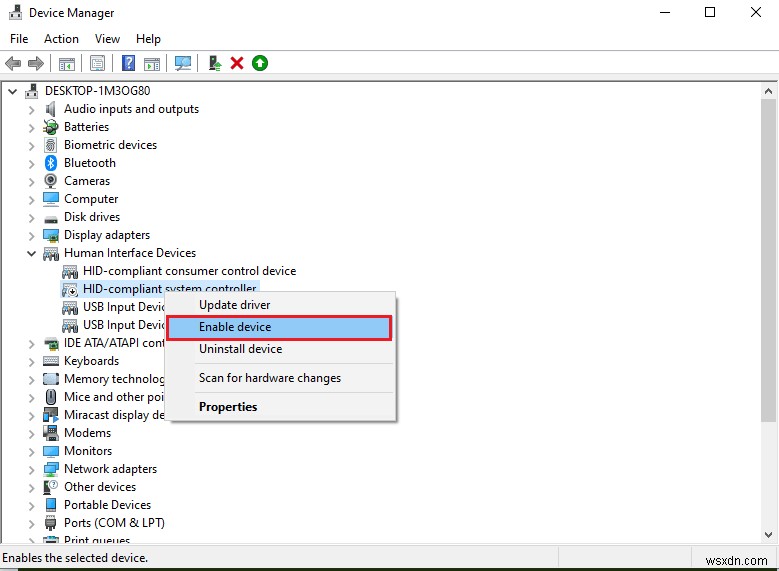Click the Bluetooth category icon

tap(51, 163)
